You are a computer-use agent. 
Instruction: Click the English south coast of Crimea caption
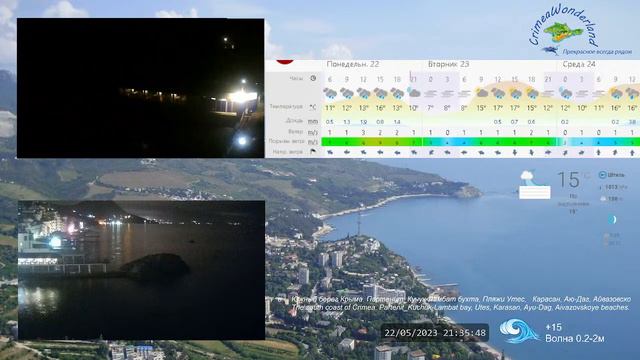(x=460, y=307)
